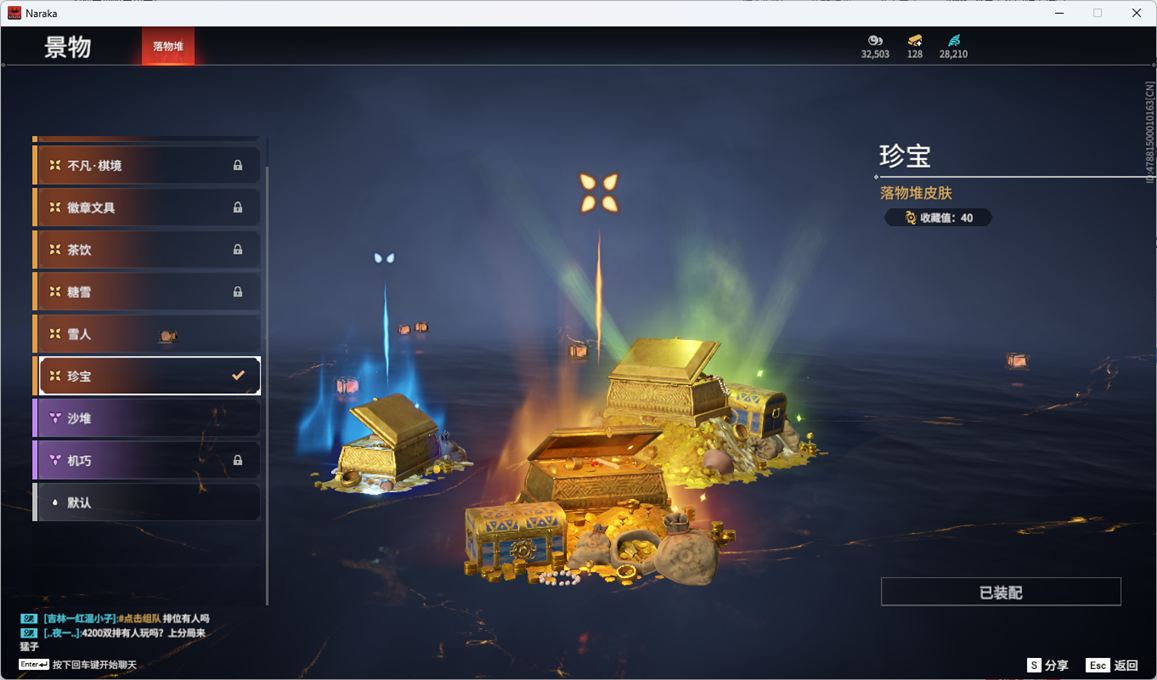Click the 28,210 currency amount
The image size is (1157, 680).
953,54
